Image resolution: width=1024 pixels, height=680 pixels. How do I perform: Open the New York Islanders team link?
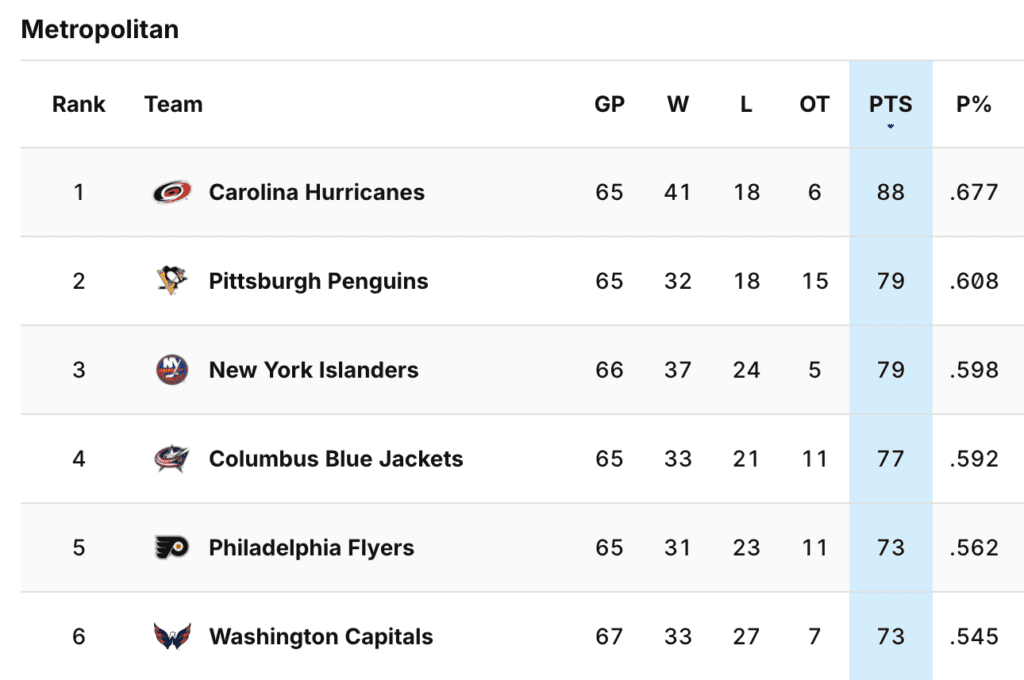click(x=313, y=370)
